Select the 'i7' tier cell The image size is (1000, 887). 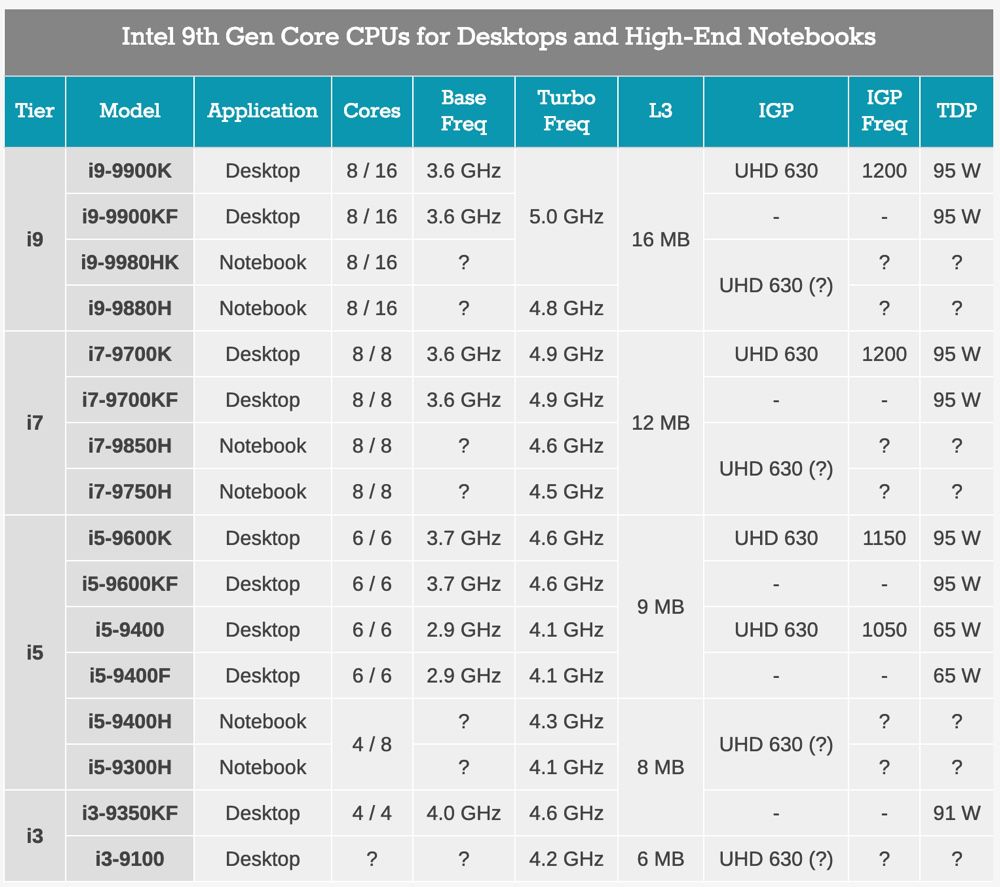[x=35, y=423]
